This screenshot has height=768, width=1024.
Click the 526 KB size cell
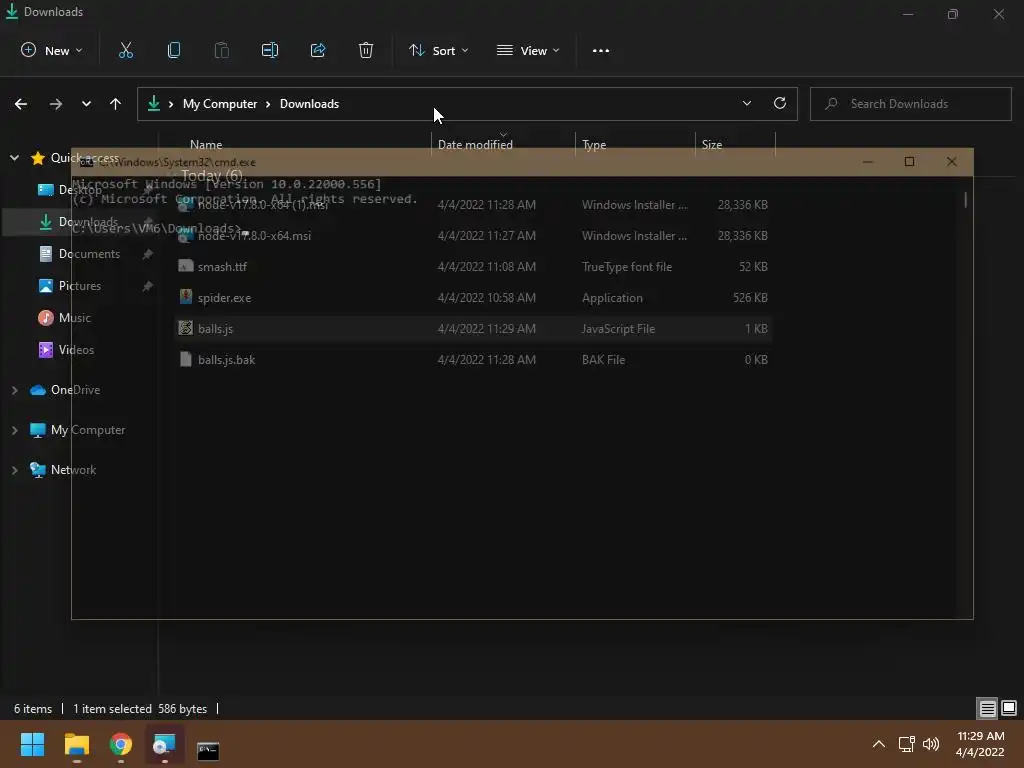coord(750,298)
